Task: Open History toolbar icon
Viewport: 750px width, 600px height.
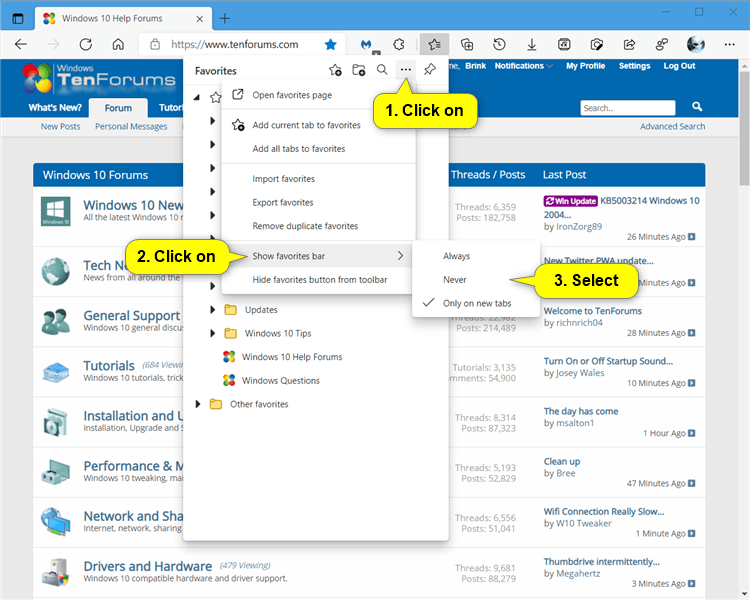Action: (x=499, y=44)
